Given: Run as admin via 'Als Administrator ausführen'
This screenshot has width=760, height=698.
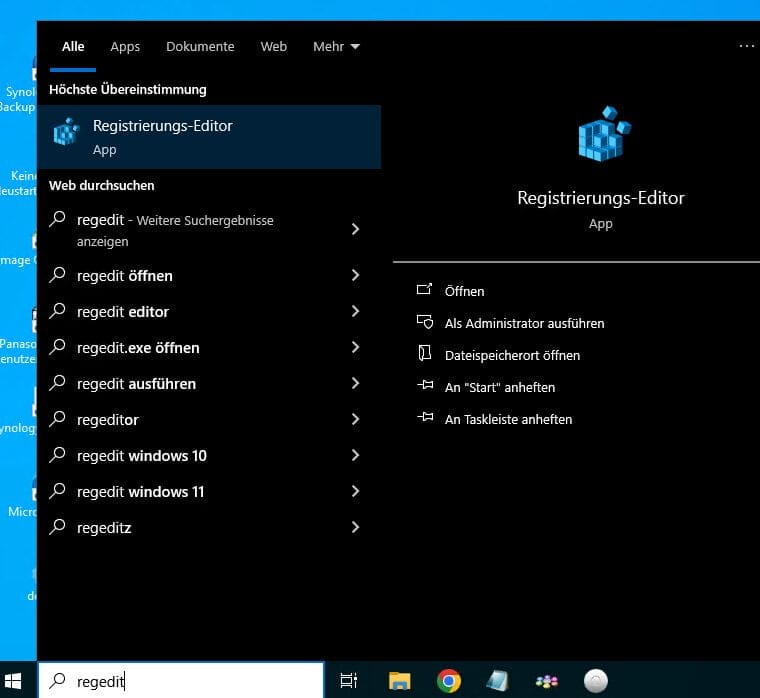Looking at the screenshot, I should [524, 323].
